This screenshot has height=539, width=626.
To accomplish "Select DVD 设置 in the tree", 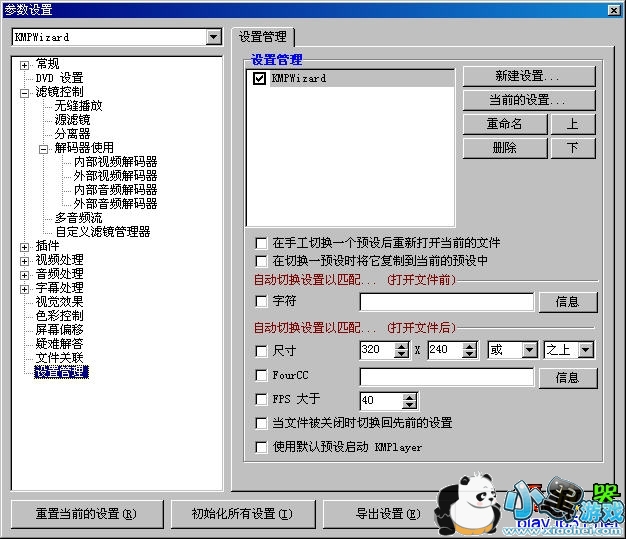I will point(59,78).
